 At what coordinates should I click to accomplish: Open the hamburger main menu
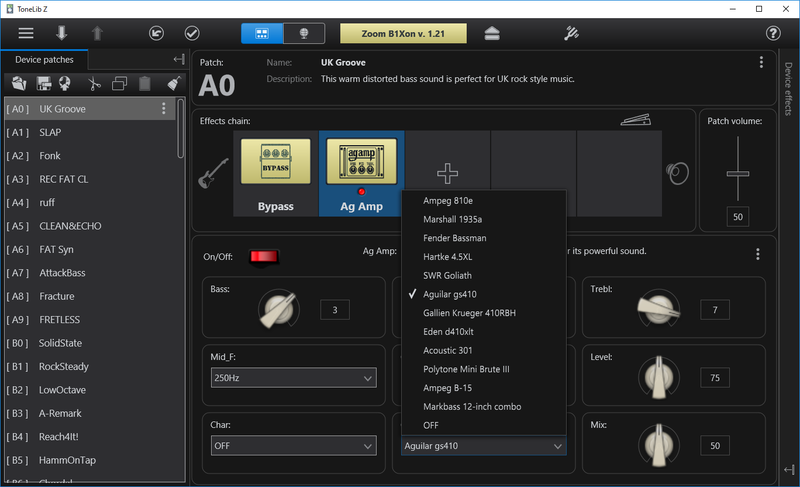coord(26,34)
